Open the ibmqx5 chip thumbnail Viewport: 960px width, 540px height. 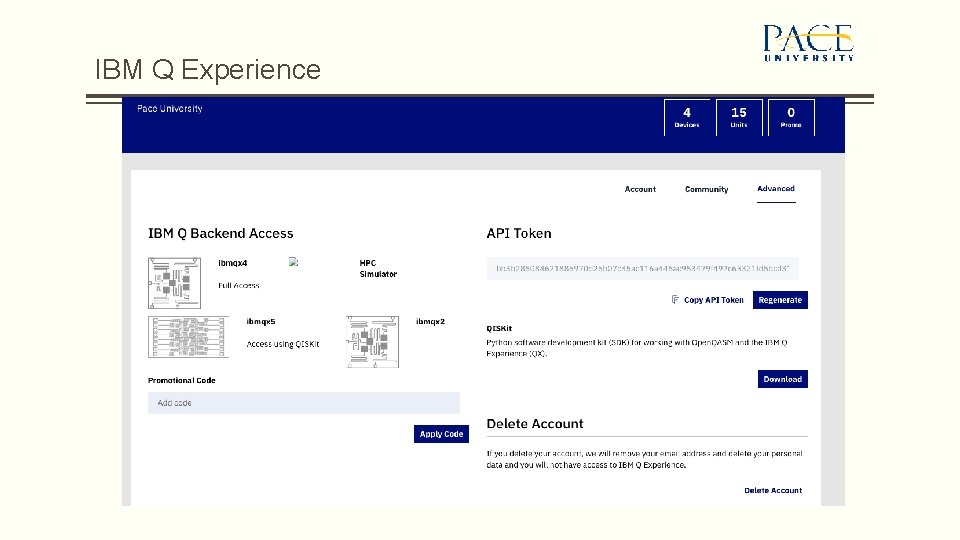pos(188,337)
